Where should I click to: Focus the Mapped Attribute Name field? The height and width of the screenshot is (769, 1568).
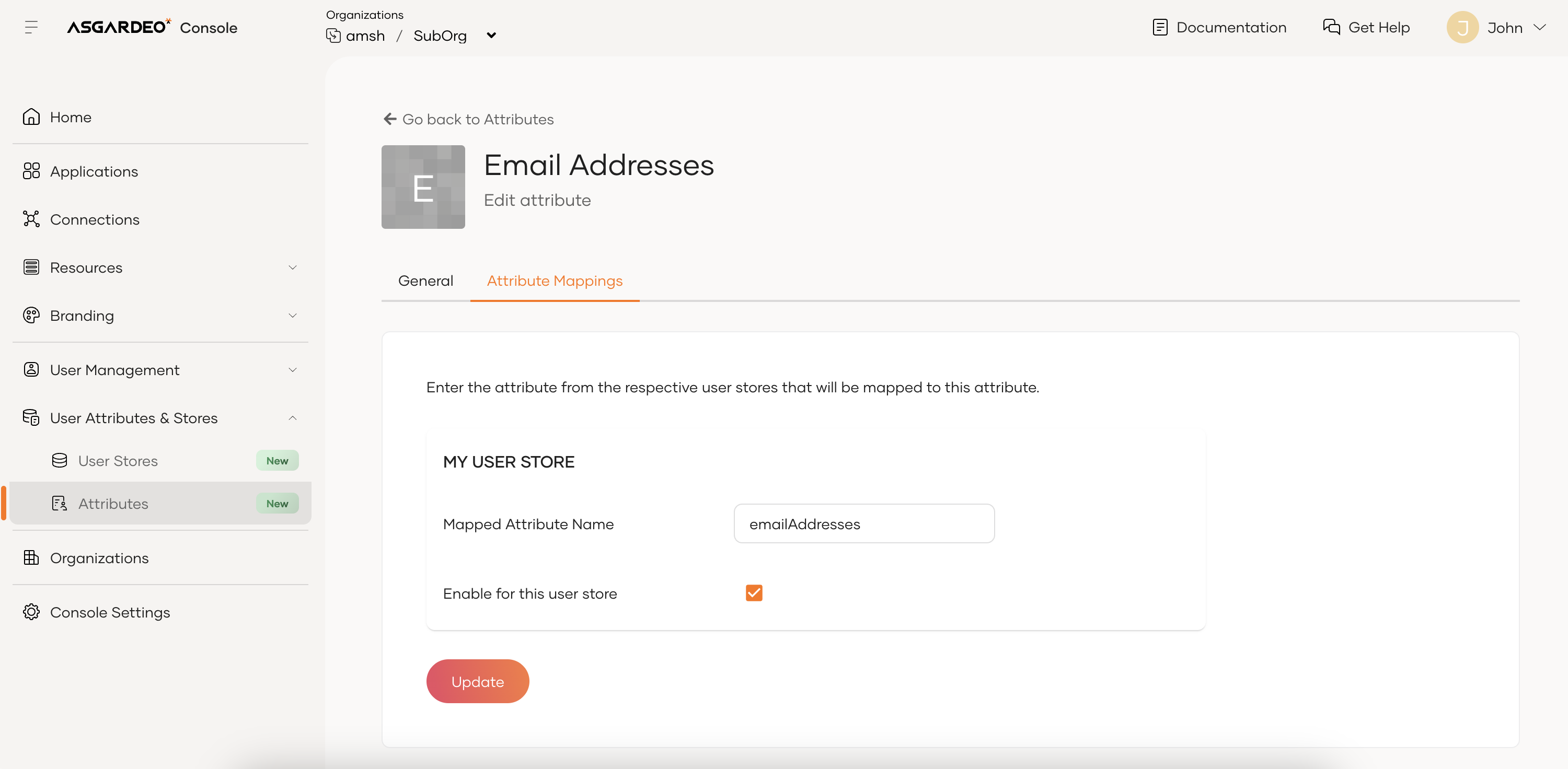[864, 524]
